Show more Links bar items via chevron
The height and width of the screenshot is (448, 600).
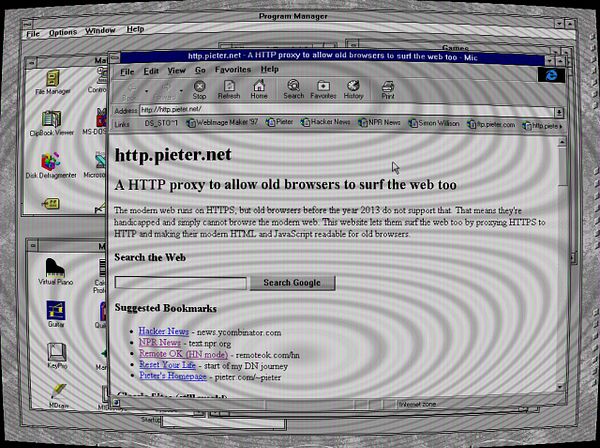(x=561, y=126)
